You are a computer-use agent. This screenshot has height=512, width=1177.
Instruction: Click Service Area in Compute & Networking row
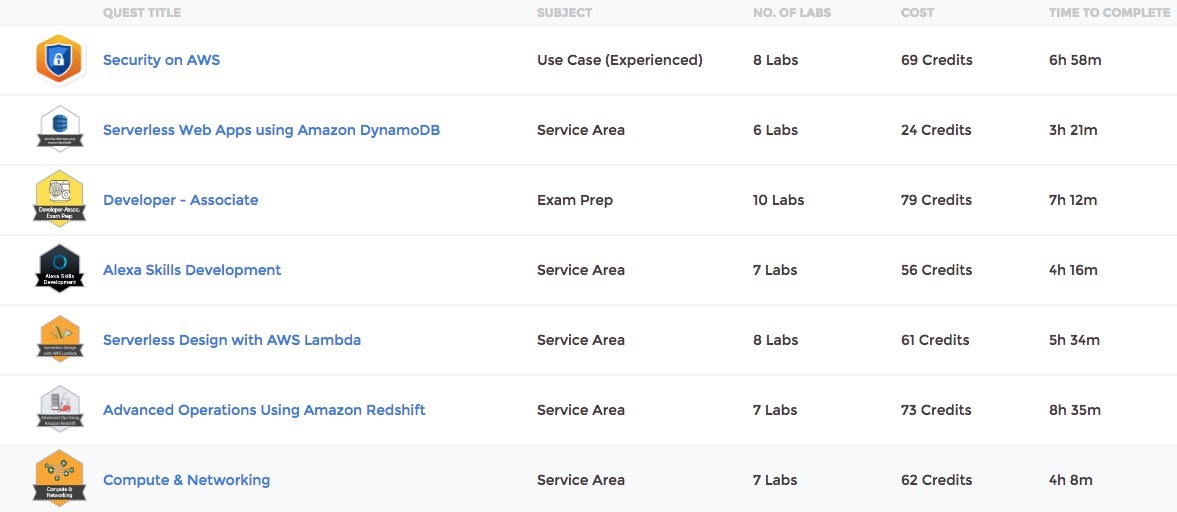(x=581, y=480)
